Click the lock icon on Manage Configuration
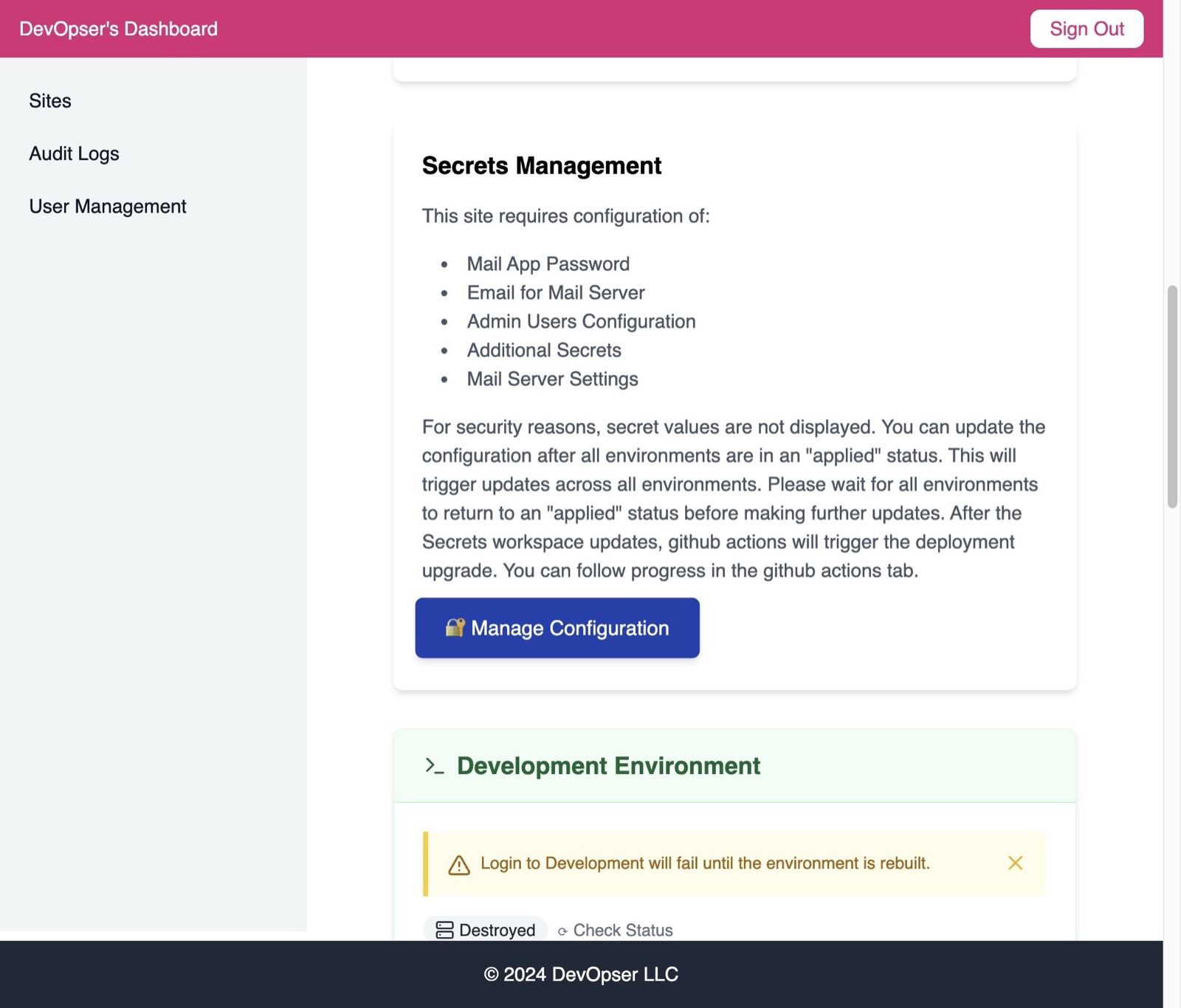The image size is (1181, 1008). 455,627
